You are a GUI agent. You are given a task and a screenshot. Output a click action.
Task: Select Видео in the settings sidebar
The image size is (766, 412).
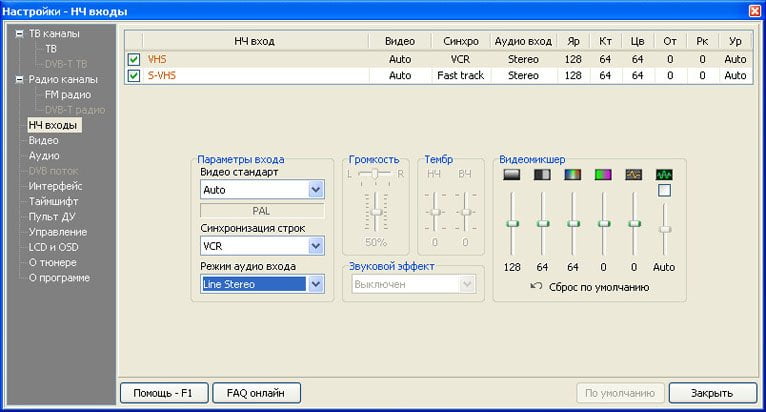click(x=43, y=141)
